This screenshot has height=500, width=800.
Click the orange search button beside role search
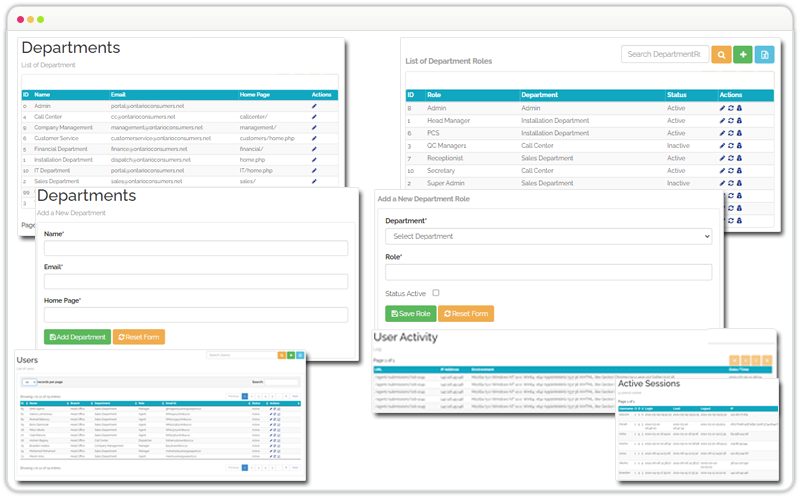(x=720, y=55)
